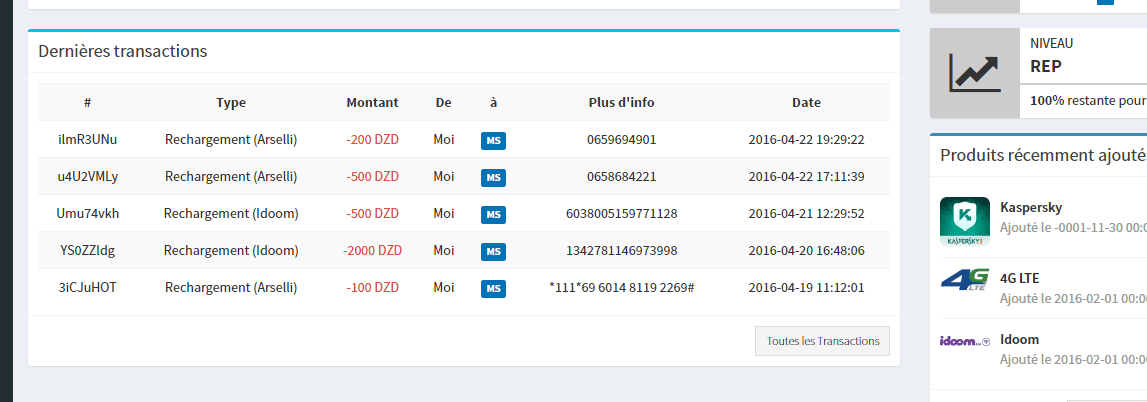1147x402 pixels.
Task: Click the trending chart level icon
Action: 975,73
